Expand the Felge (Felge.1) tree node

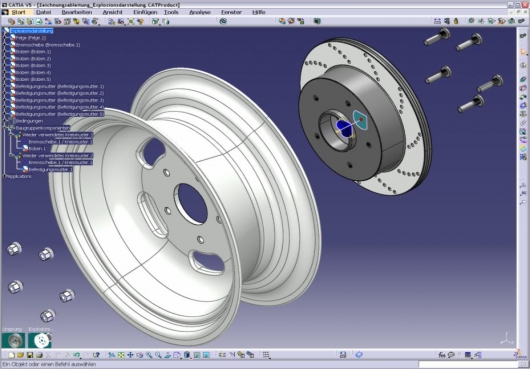pos(5,38)
